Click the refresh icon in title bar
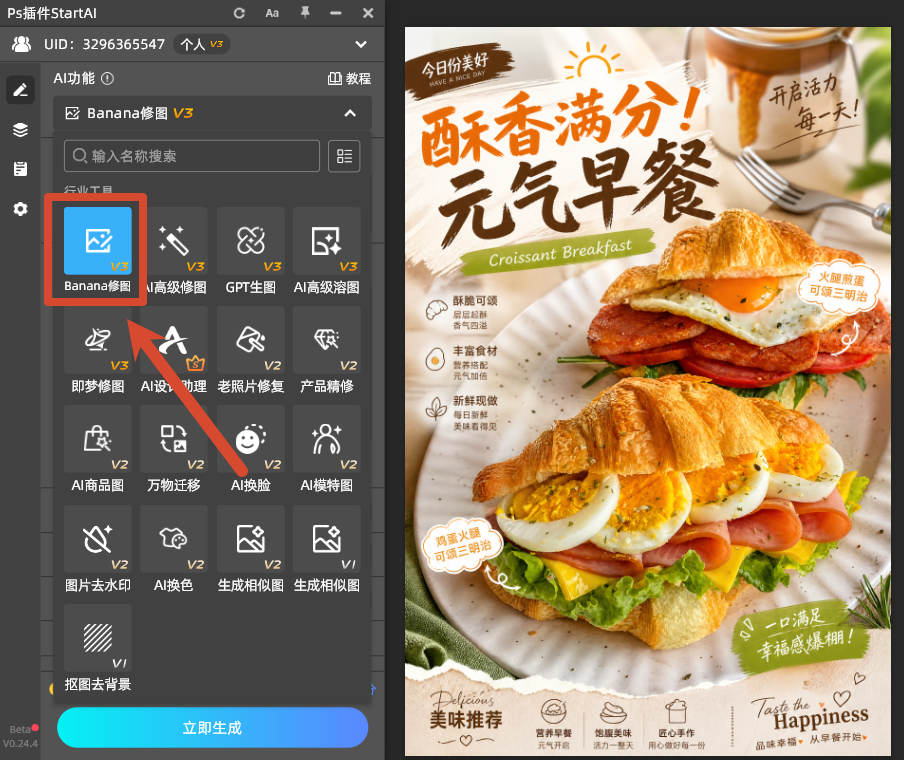Image resolution: width=904 pixels, height=760 pixels. click(239, 13)
